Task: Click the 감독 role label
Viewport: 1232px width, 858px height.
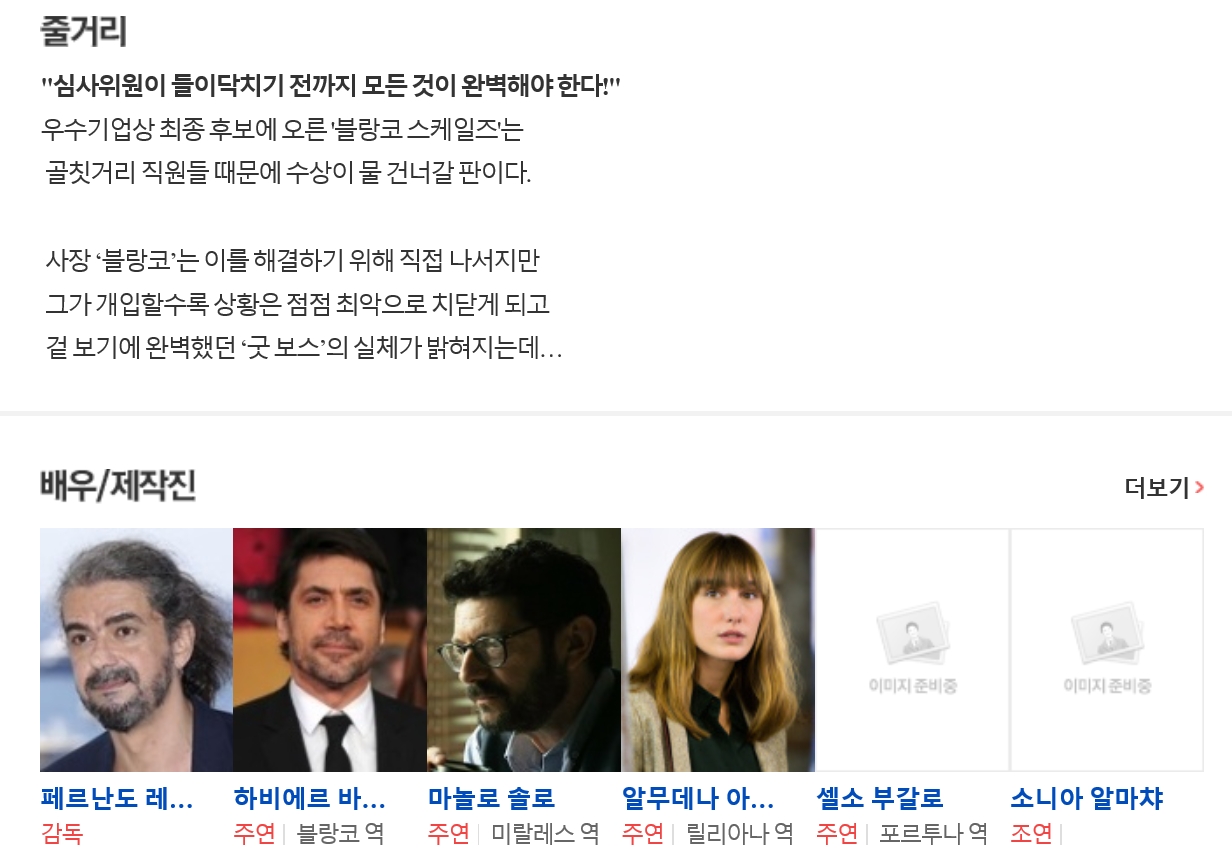Action: point(62,833)
